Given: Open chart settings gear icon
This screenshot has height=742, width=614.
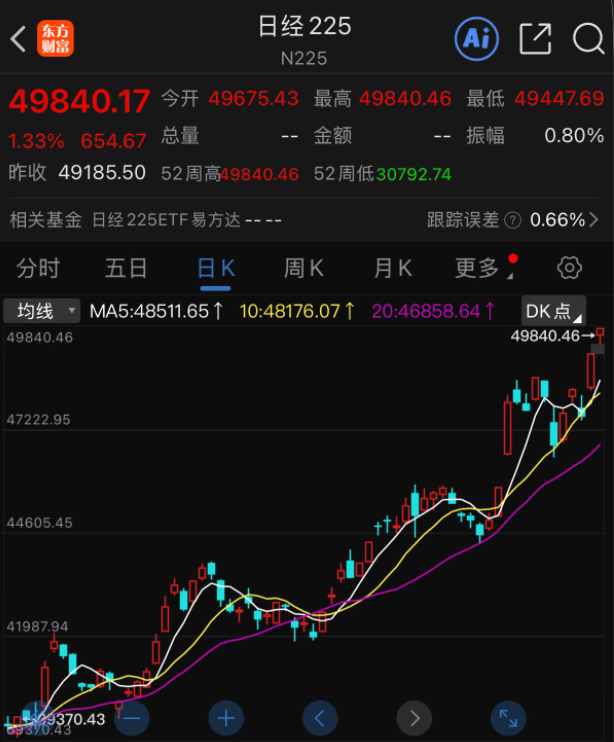Looking at the screenshot, I should coord(569,268).
